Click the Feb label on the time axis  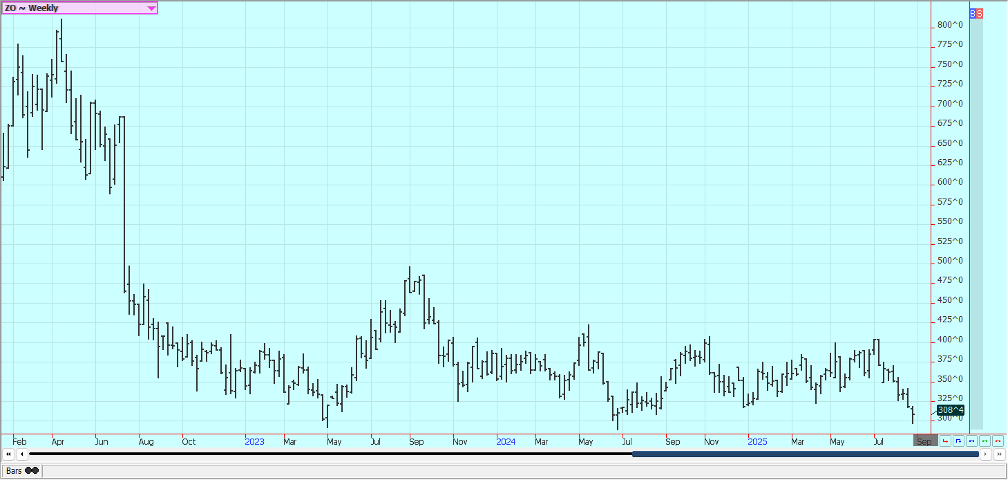(x=20, y=441)
